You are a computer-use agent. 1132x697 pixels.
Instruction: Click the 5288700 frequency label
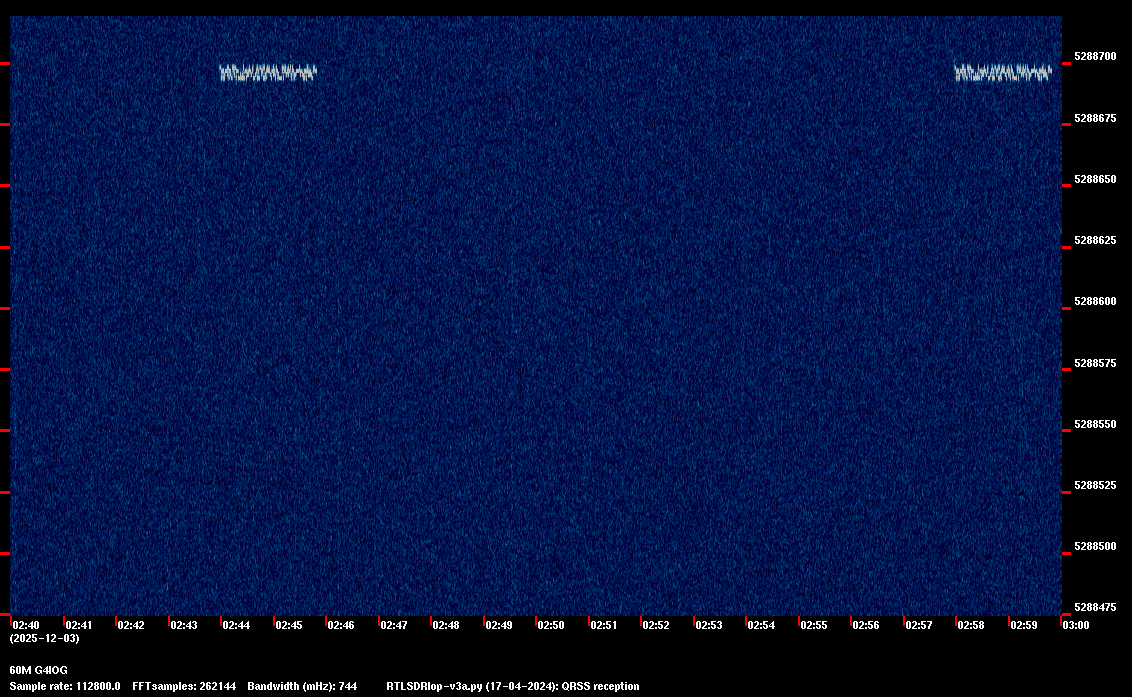pos(1094,56)
